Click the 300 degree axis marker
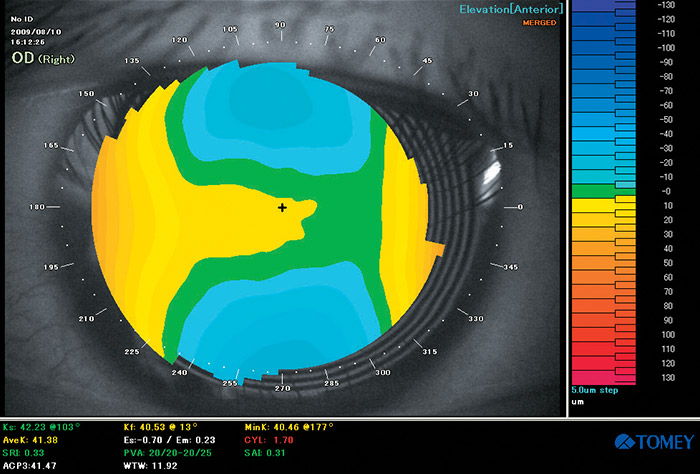700x474 pixels. [383, 372]
